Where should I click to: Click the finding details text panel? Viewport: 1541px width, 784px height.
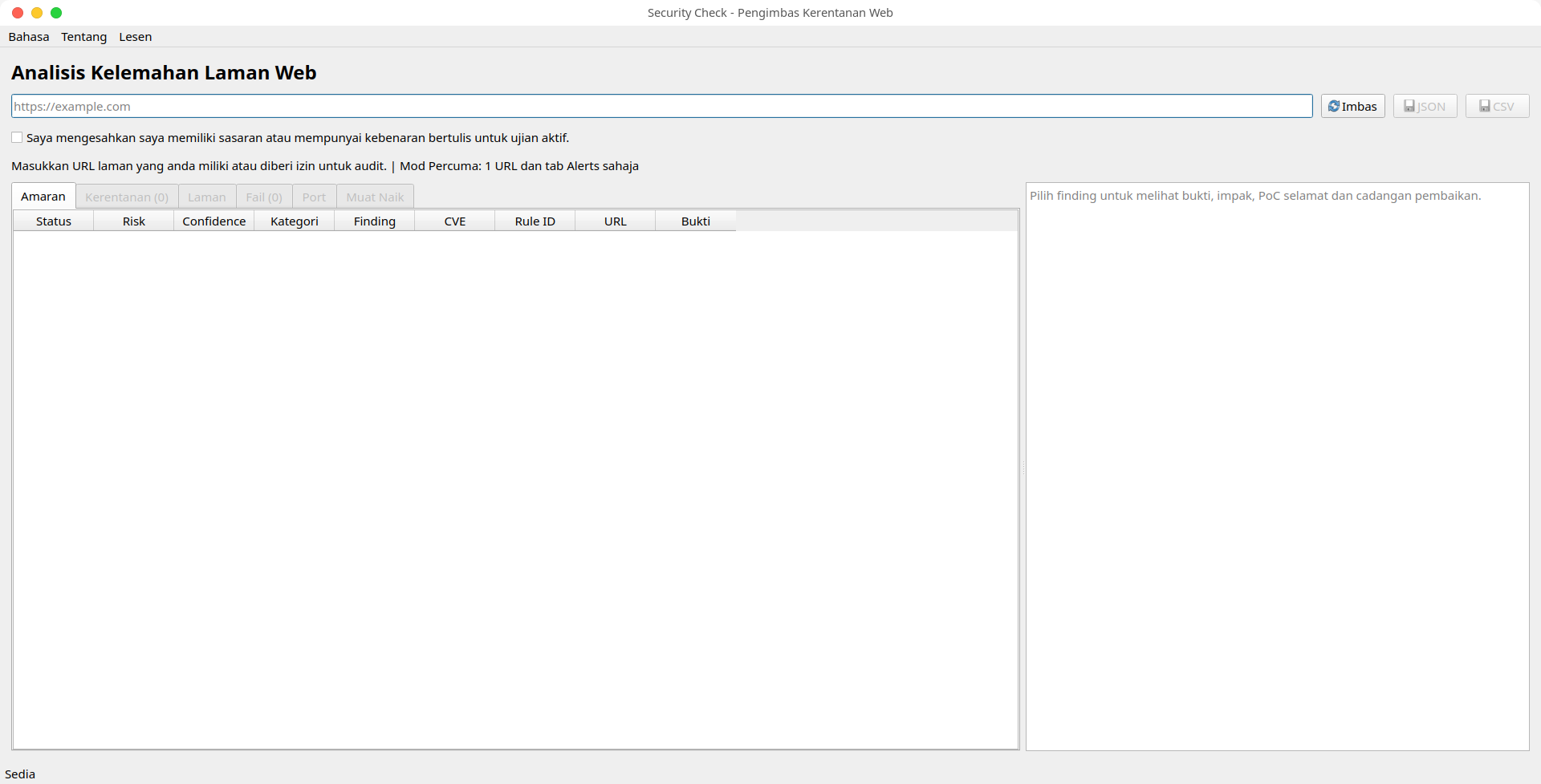1278,466
